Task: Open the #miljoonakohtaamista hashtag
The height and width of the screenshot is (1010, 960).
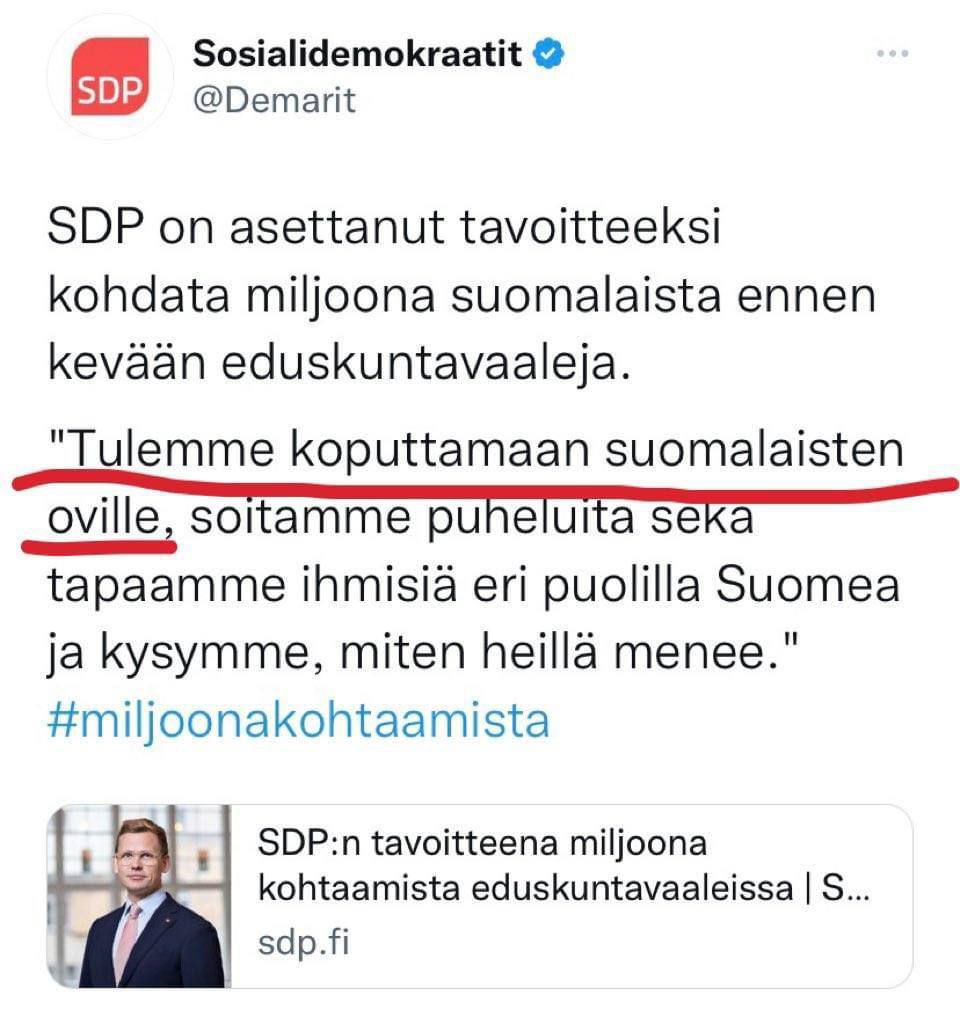Action: [x=298, y=719]
